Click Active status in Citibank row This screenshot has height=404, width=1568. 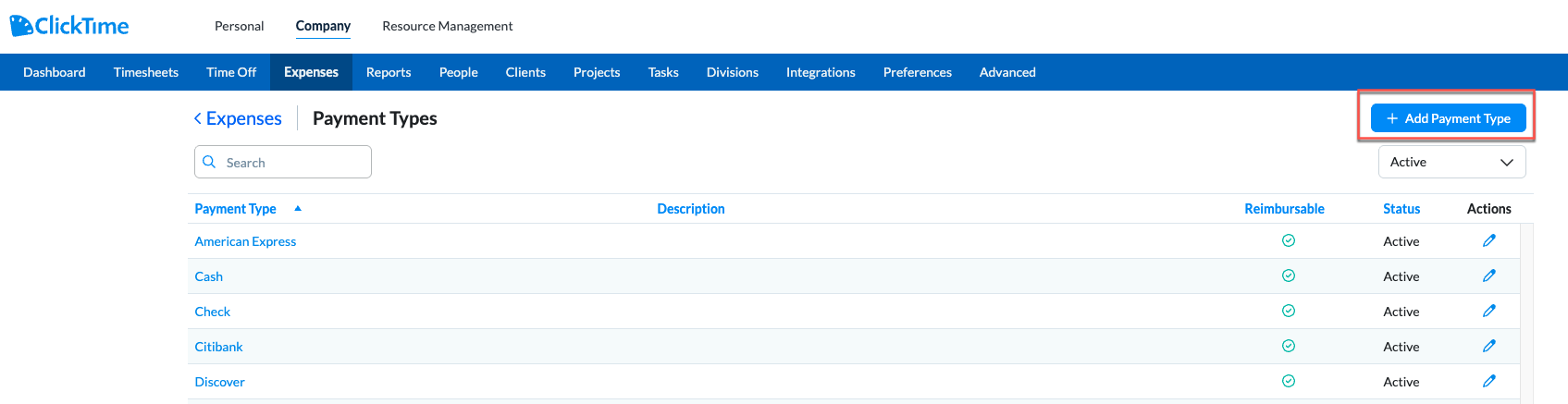[1401, 347]
